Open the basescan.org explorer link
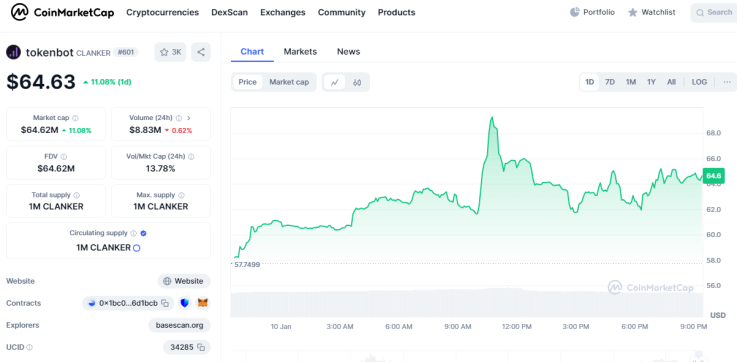 (180, 325)
